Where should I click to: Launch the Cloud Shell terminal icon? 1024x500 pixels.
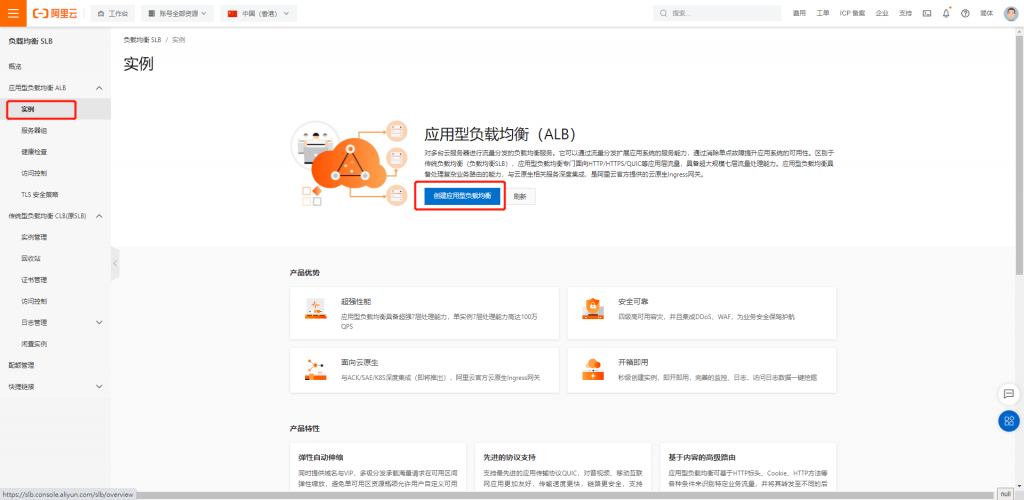927,13
